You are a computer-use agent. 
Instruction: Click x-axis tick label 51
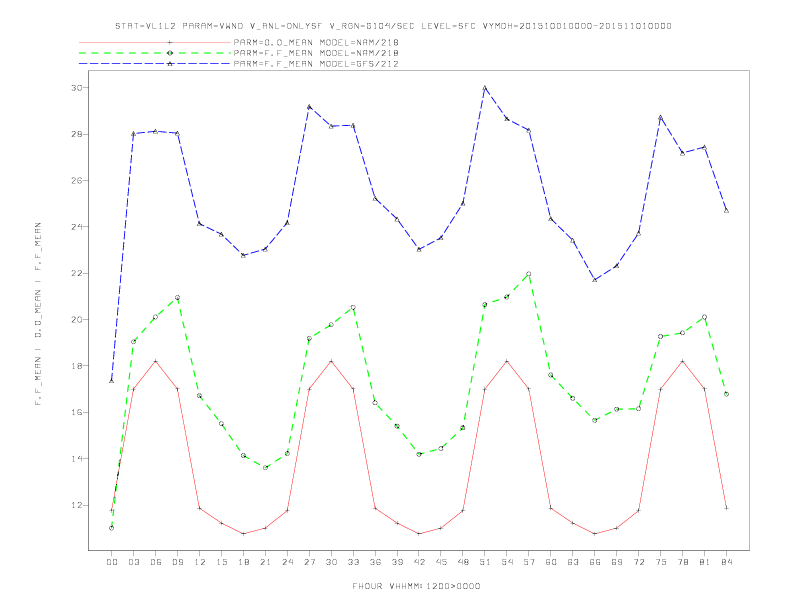point(485,562)
